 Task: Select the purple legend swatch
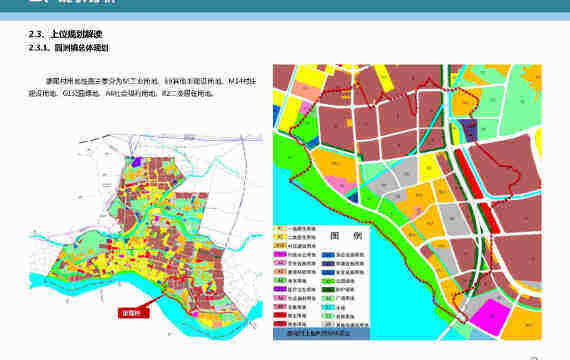[x=280, y=289]
